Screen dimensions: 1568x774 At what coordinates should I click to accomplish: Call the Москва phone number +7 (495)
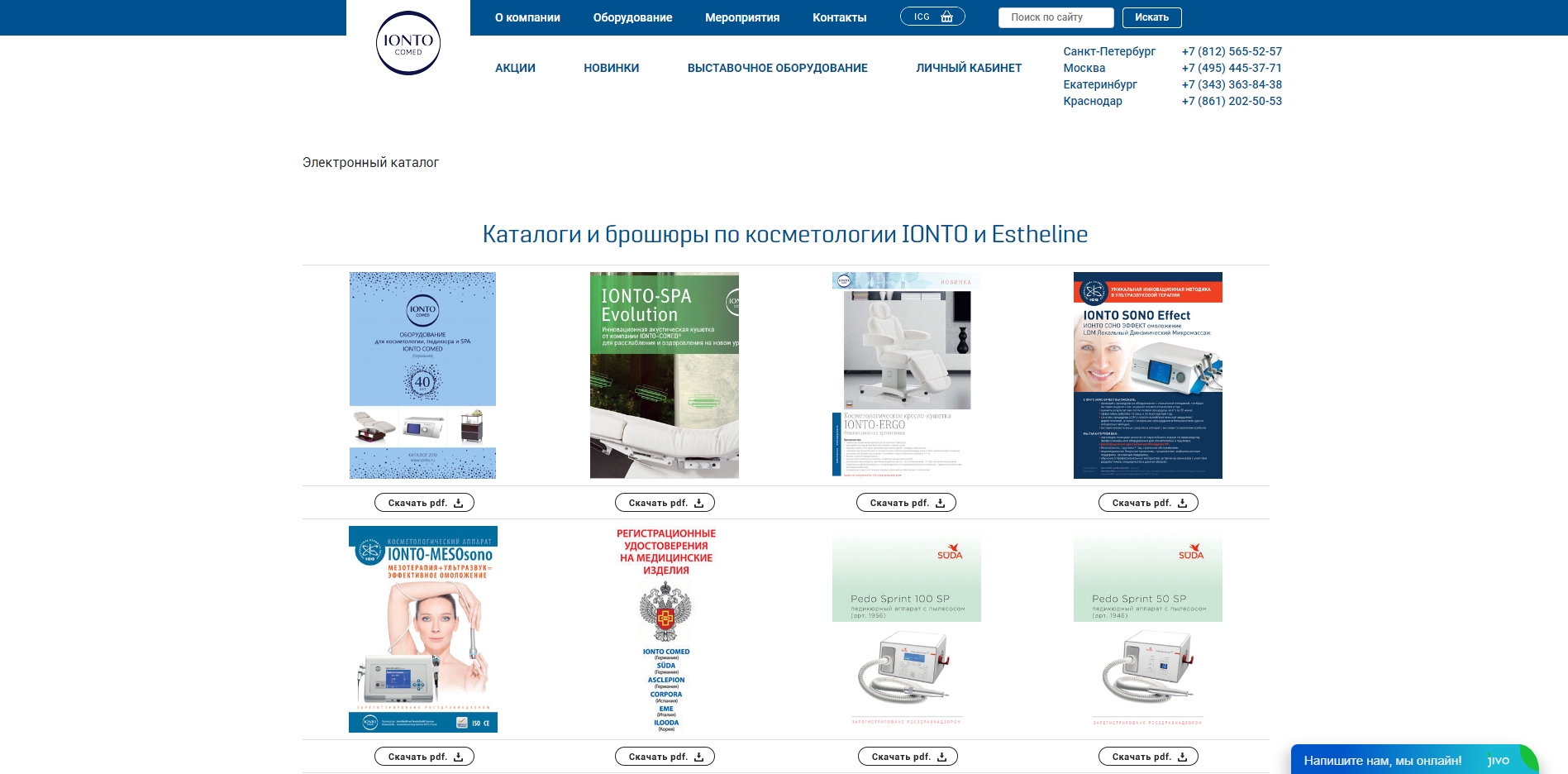(x=1232, y=68)
